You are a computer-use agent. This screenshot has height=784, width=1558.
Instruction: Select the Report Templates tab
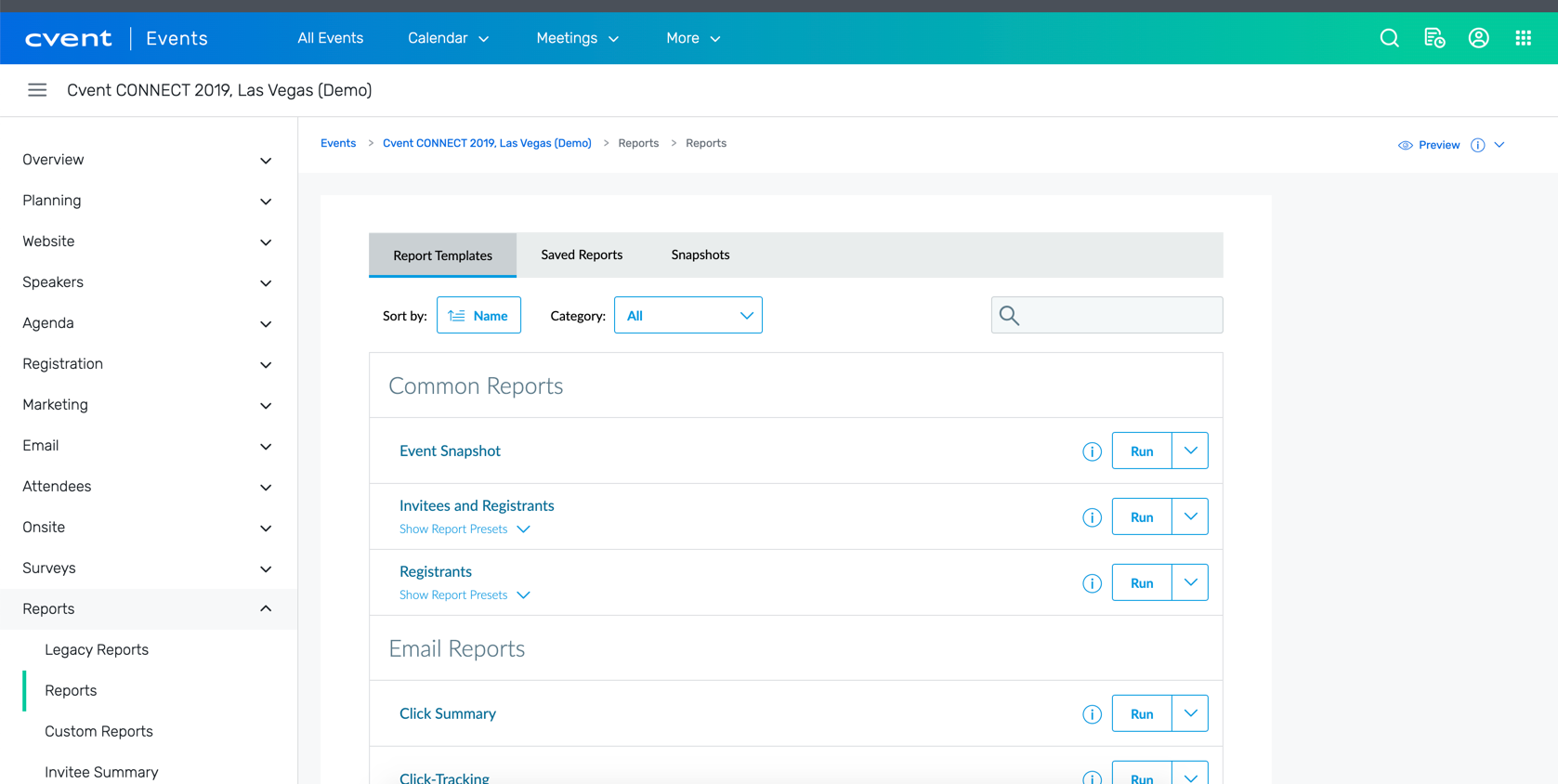pyautogui.click(x=442, y=255)
